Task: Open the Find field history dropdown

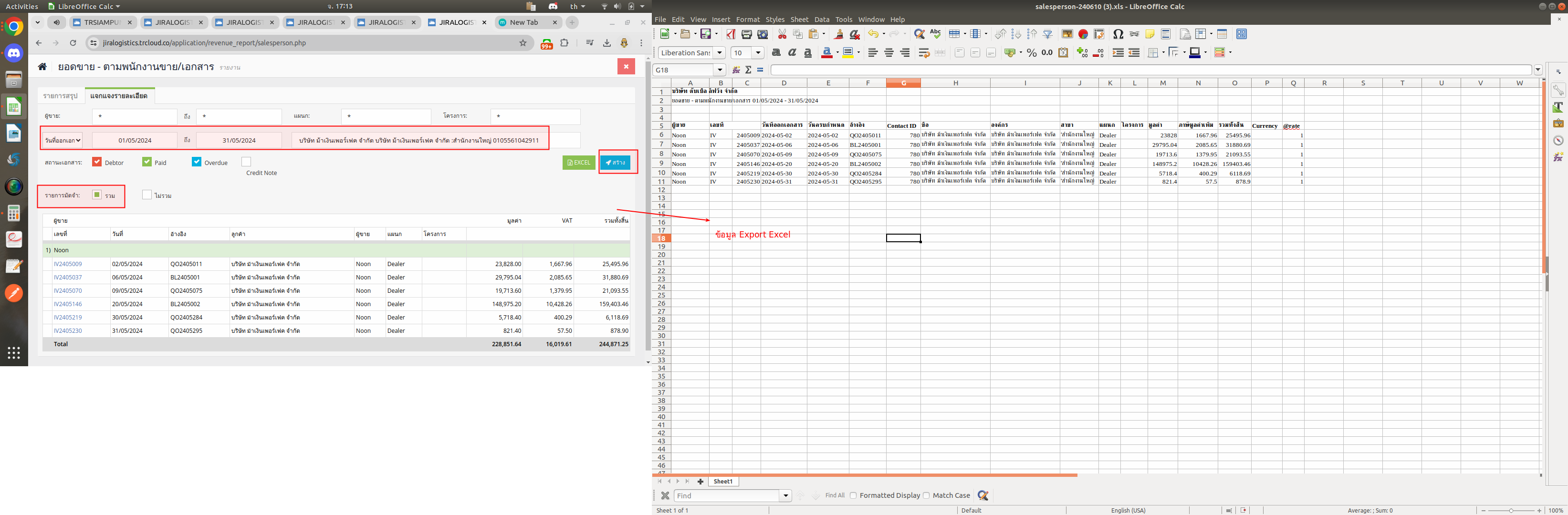Action: (786, 496)
